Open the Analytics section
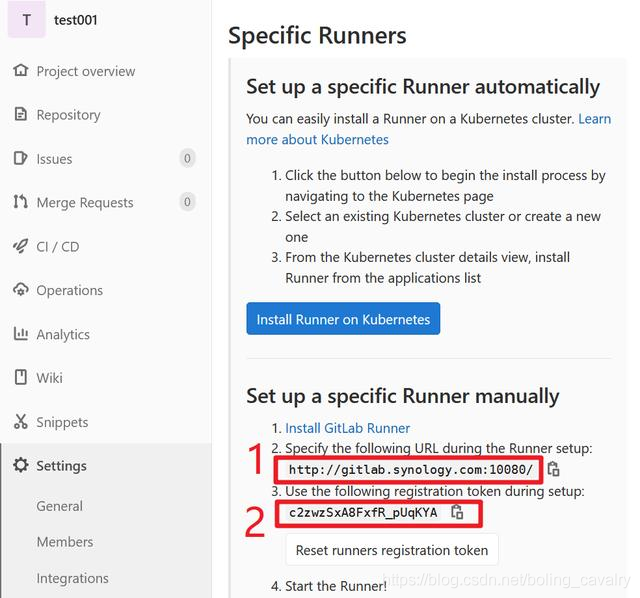Viewport: 640px width, 598px height. point(63,335)
